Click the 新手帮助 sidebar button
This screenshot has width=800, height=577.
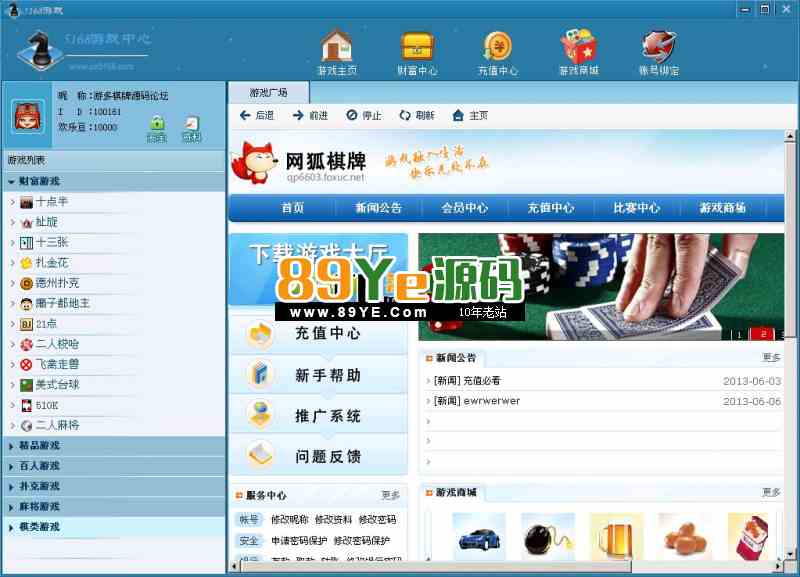coord(319,375)
